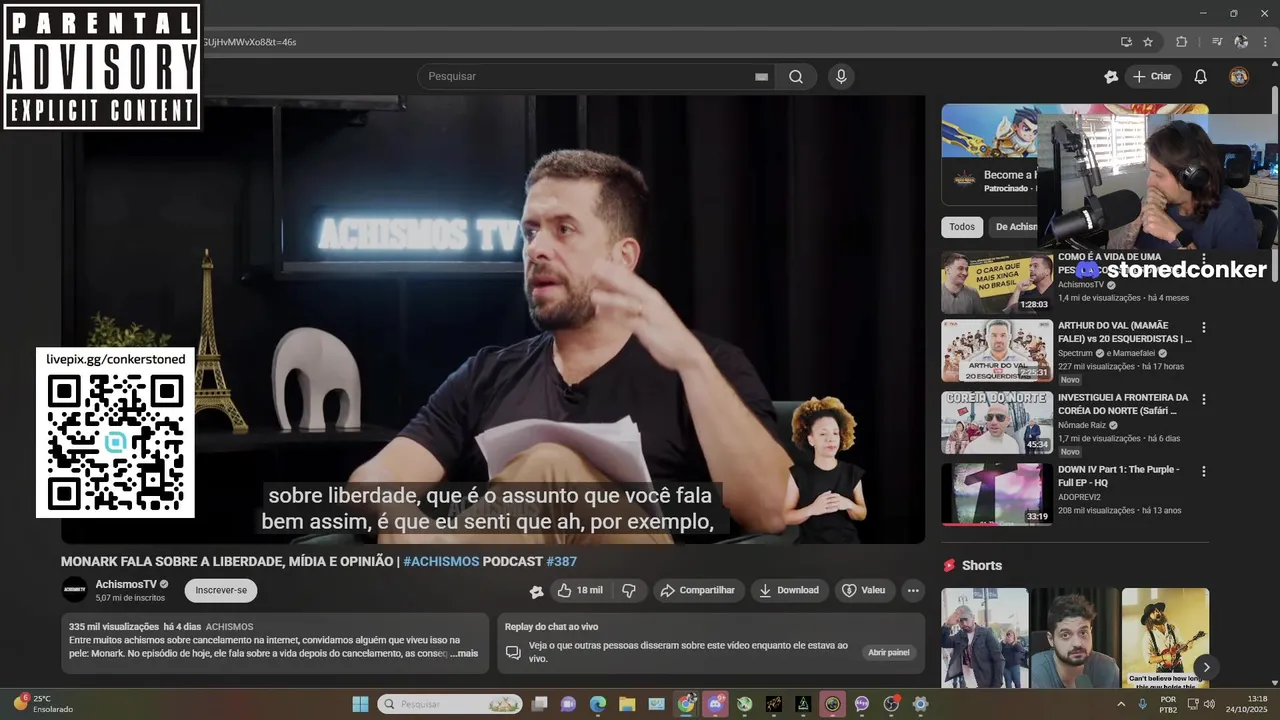Click ARTHUR DO VAL (MAMÃE FALEI) video title
The width and height of the screenshot is (1280, 720).
[1124, 332]
